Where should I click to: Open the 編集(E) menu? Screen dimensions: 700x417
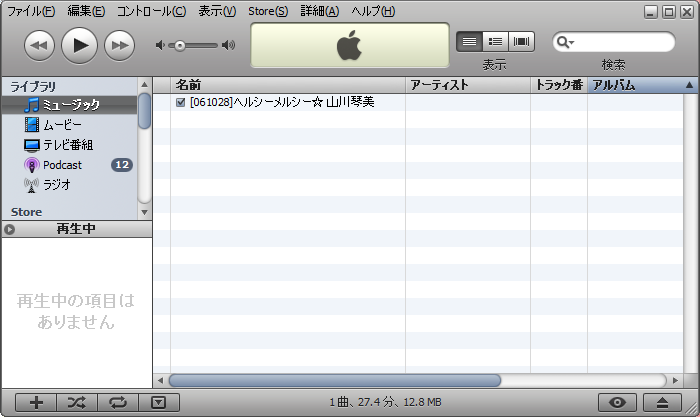pos(86,11)
